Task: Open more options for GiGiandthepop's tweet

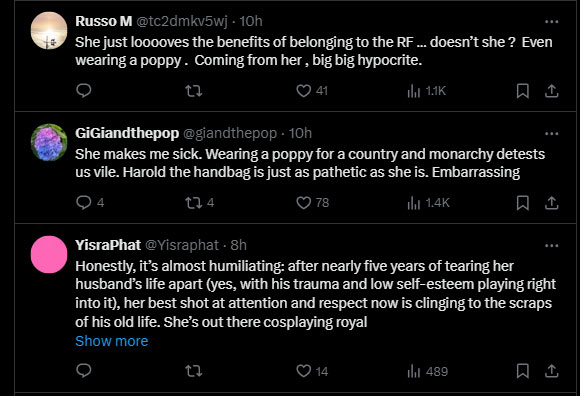Action: [552, 133]
